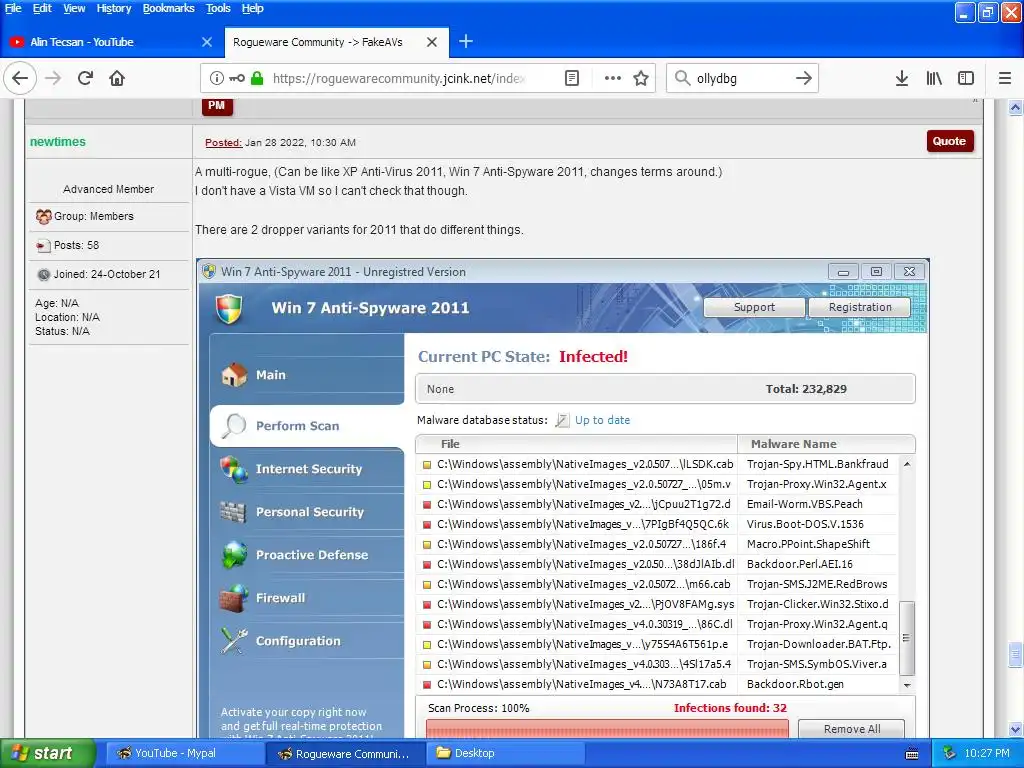The height and width of the screenshot is (768, 1024).
Task: Toggle the sidebar icon
Action: [966, 78]
